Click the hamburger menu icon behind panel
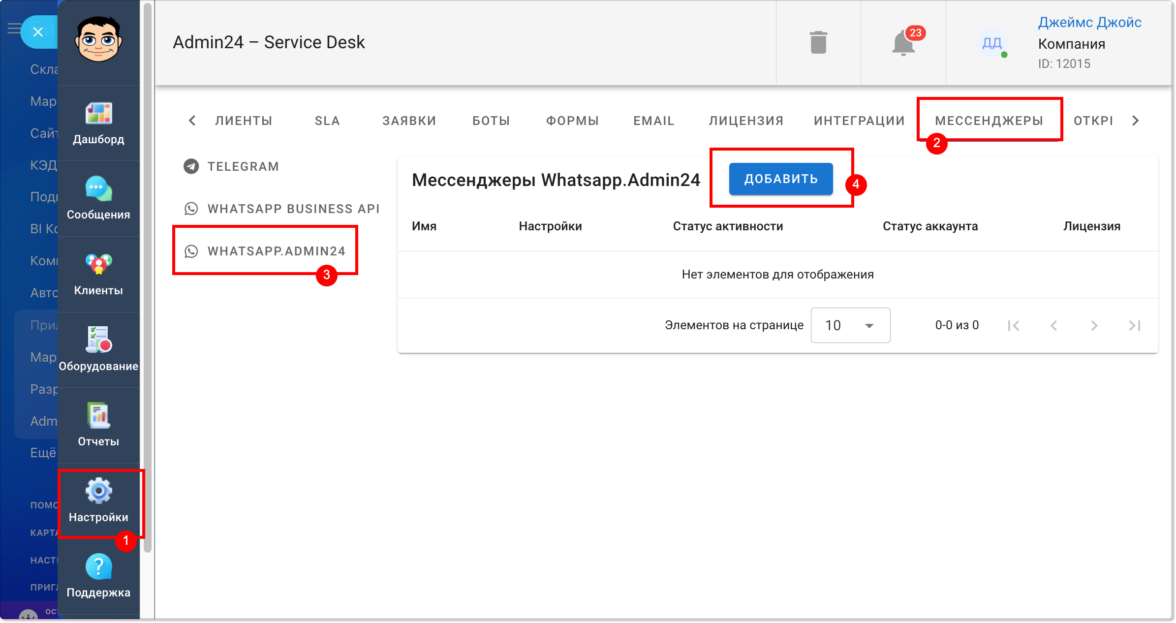The image size is (1176, 623). click(x=13, y=28)
